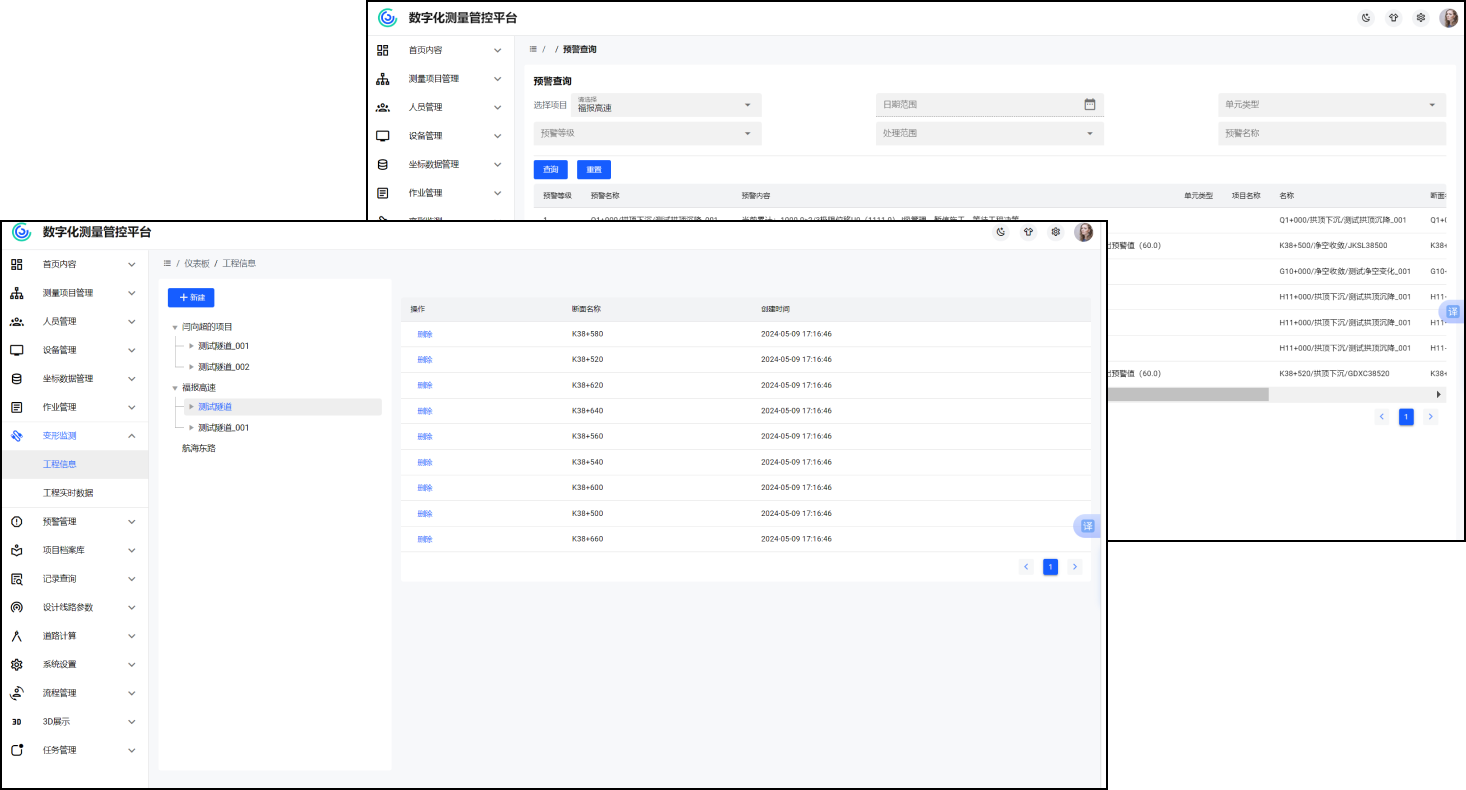Select page 1 in back window pagination

pyautogui.click(x=1406, y=417)
